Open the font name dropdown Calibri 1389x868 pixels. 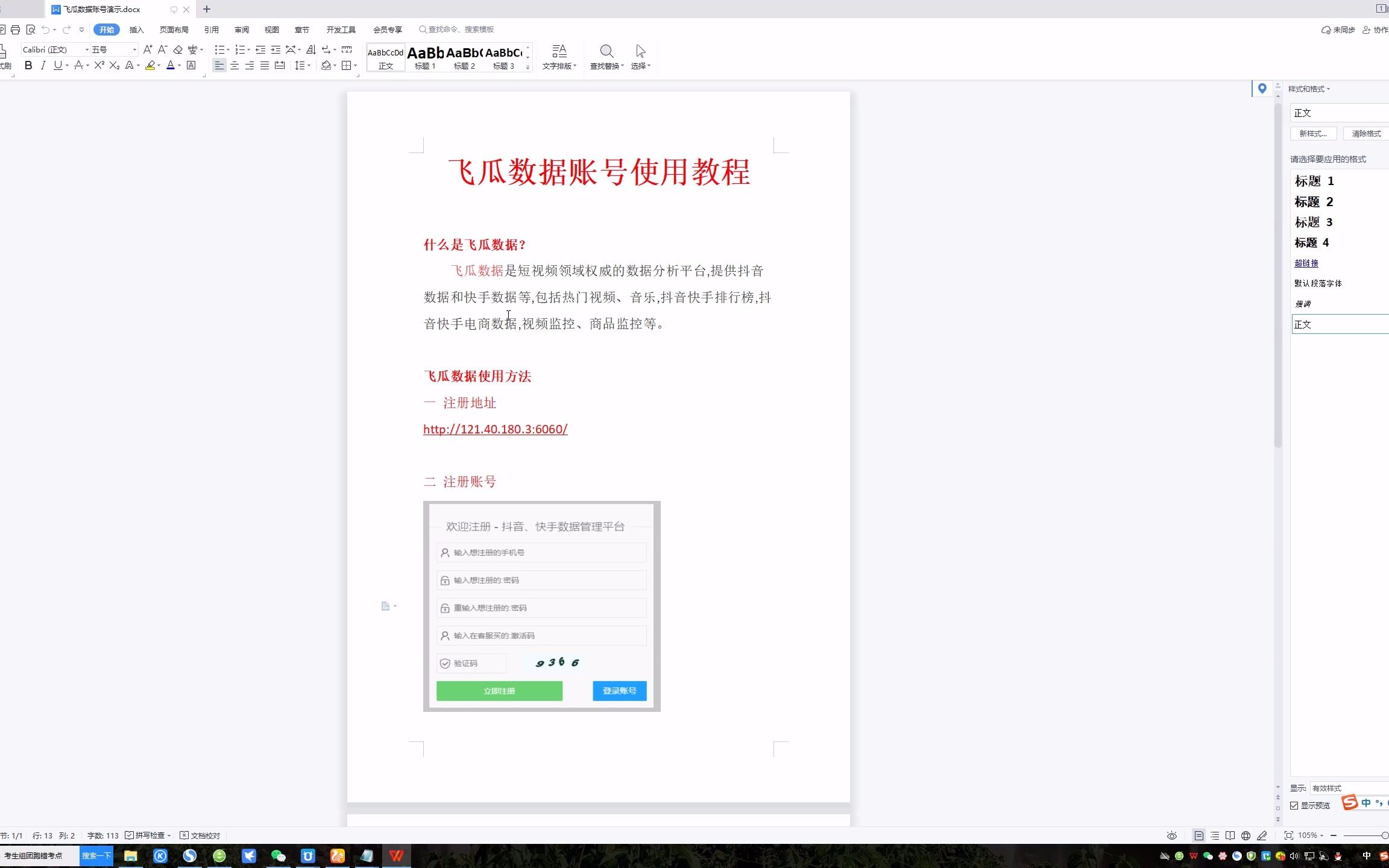87,50
